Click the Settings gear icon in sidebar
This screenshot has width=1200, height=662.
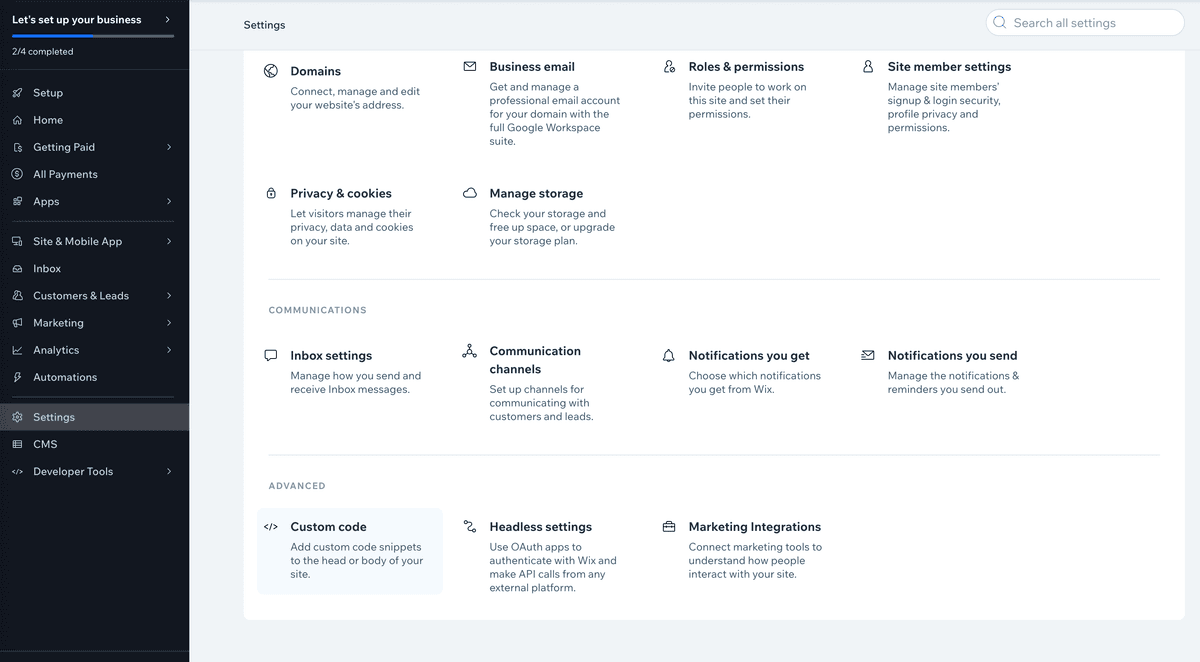pyautogui.click(x=17, y=417)
